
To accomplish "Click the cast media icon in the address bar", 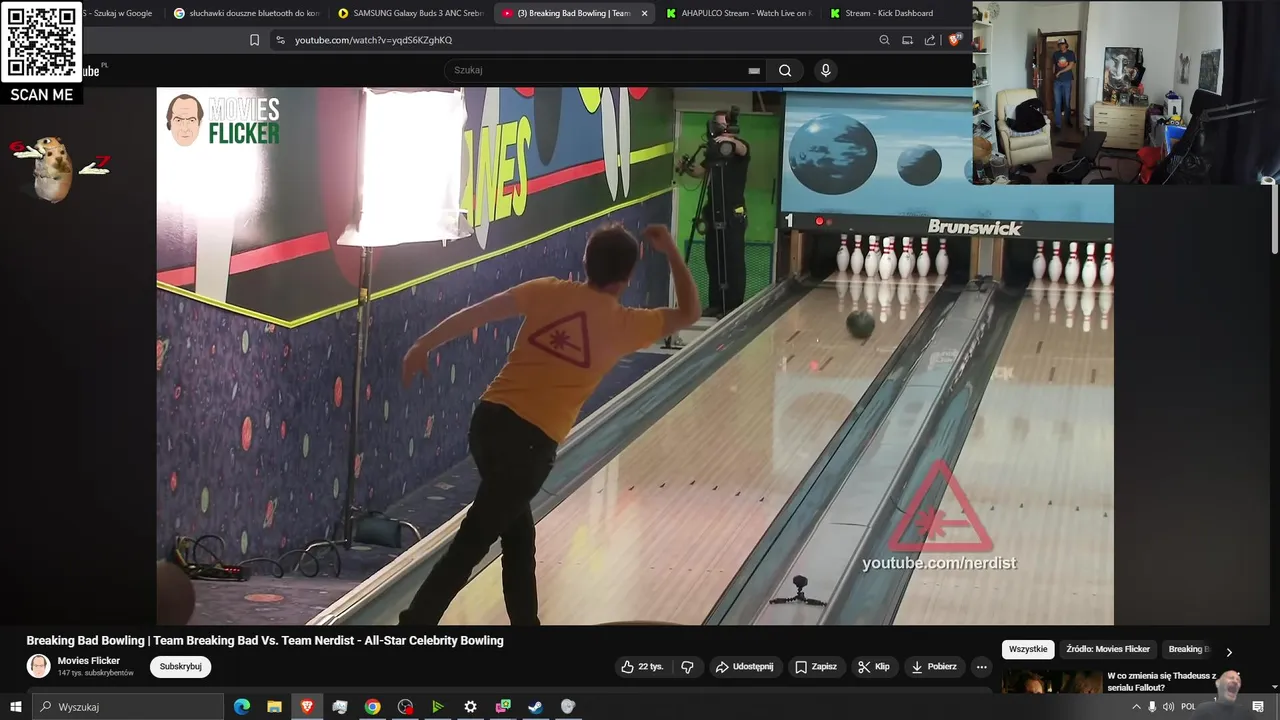I will coord(907,40).
